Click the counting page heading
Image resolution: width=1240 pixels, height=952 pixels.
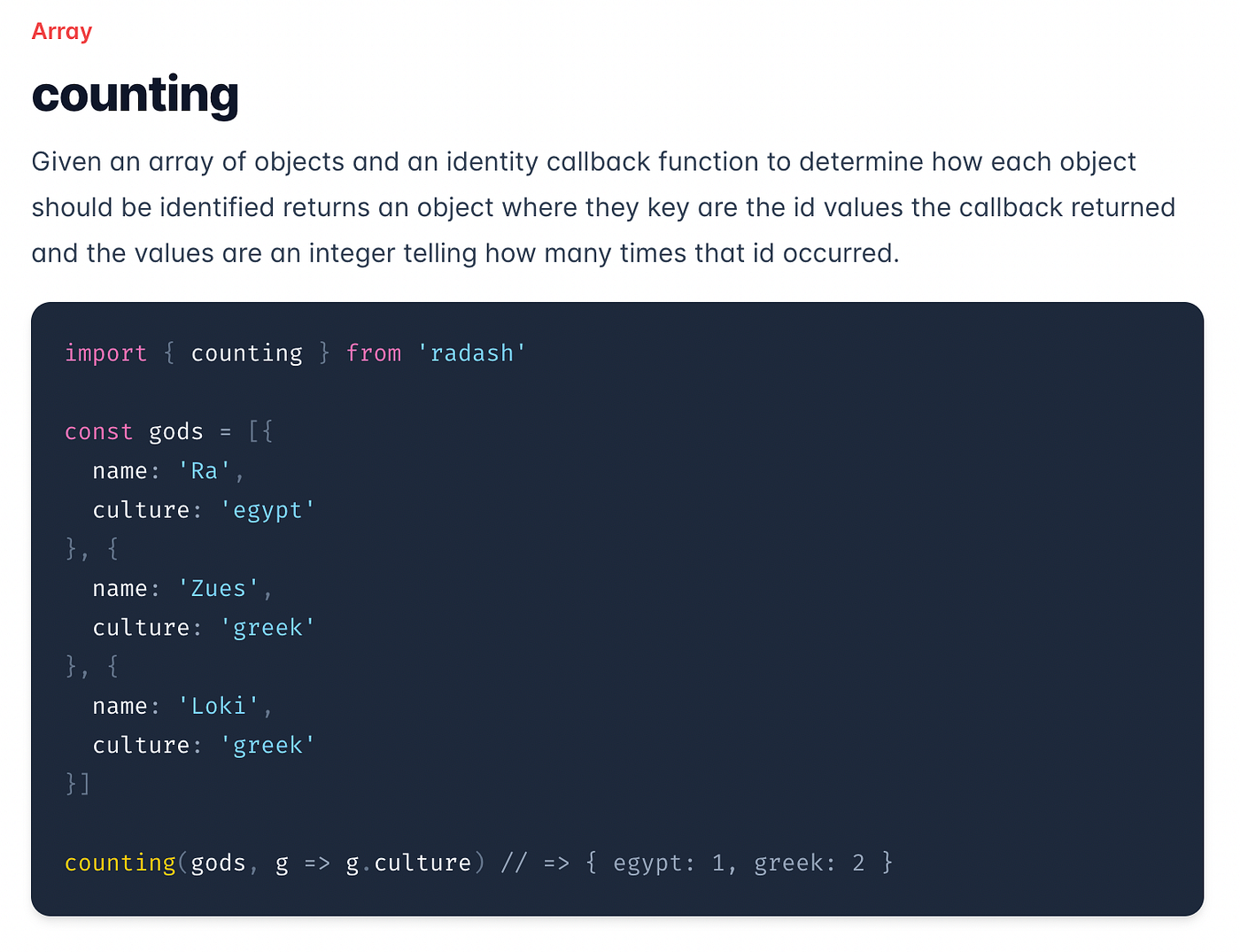click(136, 95)
